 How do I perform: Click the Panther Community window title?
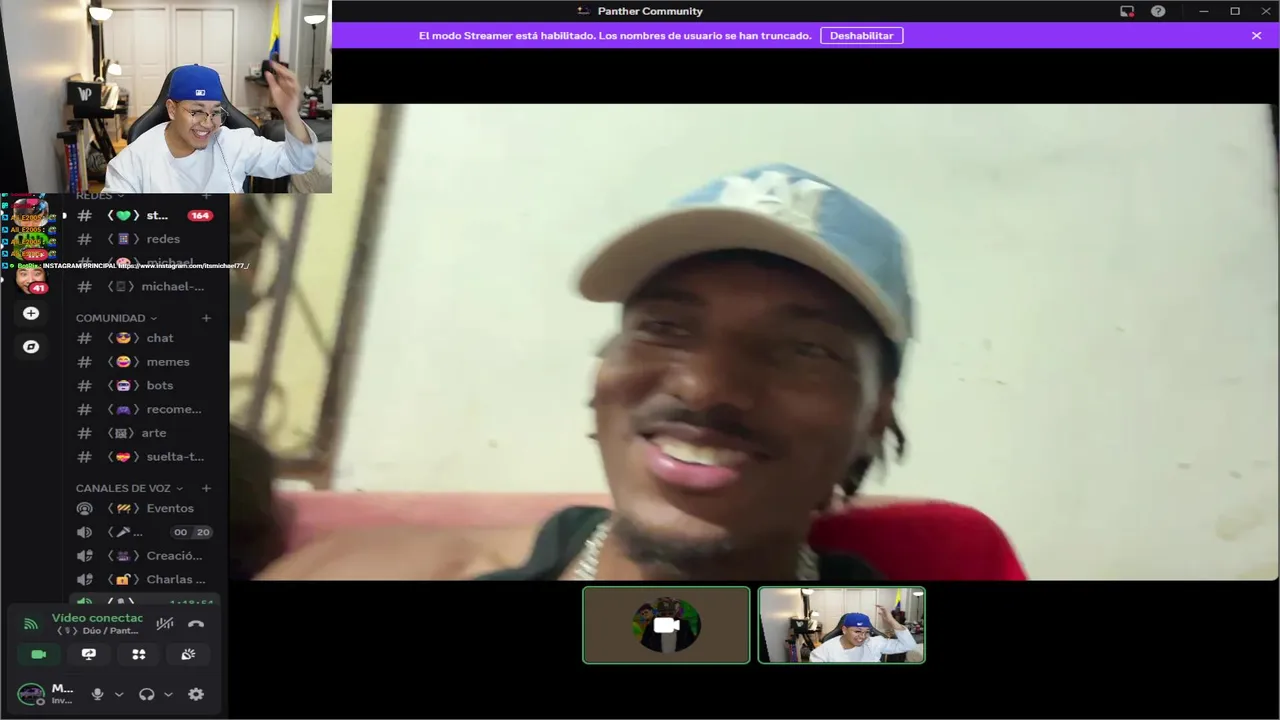pos(650,11)
